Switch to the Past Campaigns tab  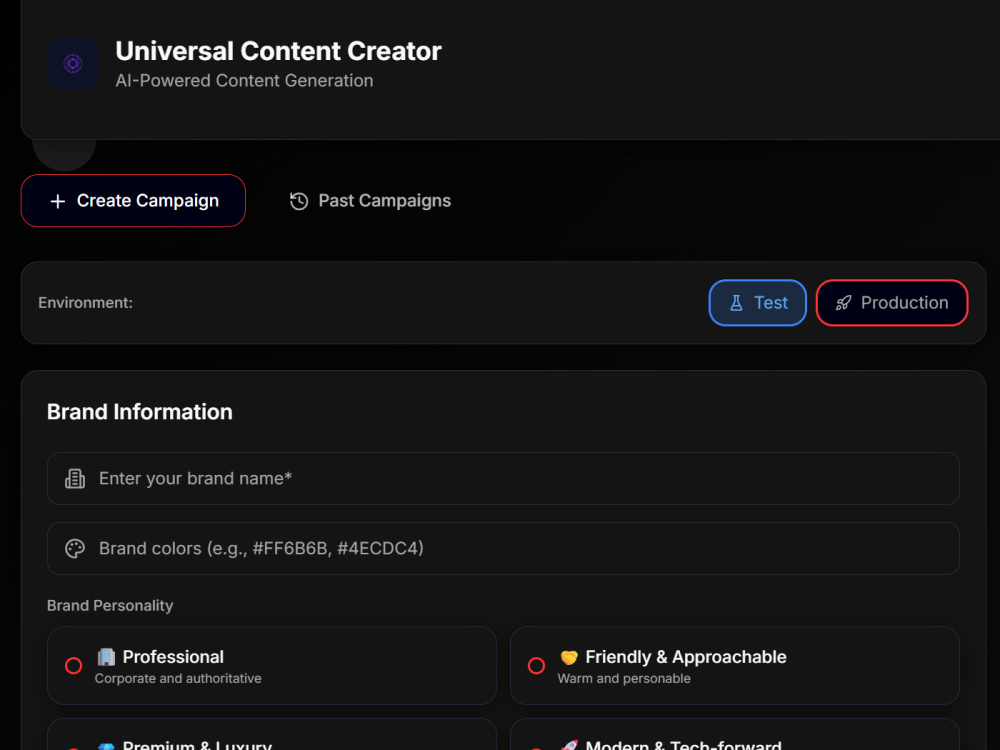pyautogui.click(x=371, y=201)
